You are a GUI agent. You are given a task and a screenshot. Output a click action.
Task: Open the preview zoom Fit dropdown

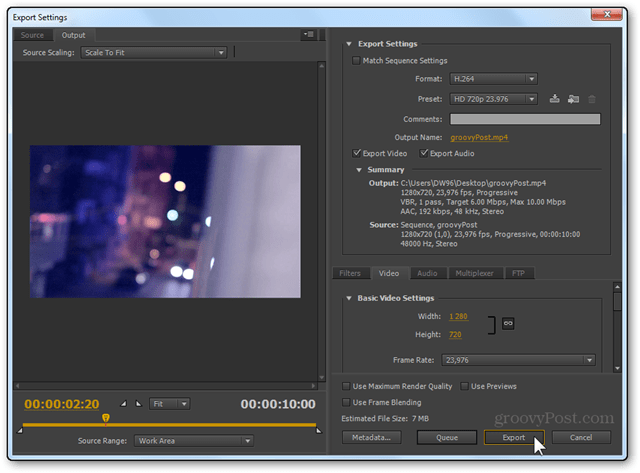pos(169,404)
